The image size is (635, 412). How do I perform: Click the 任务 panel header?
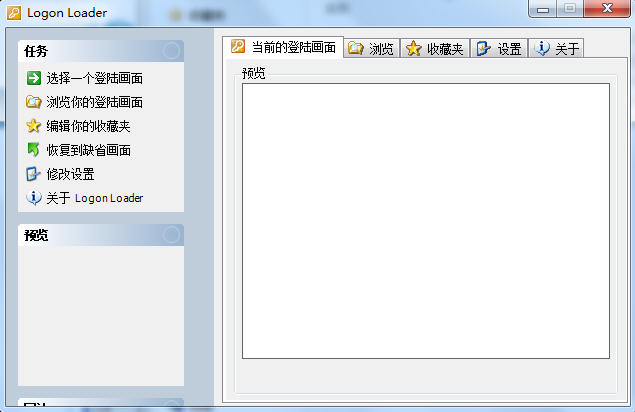pyautogui.click(x=101, y=51)
